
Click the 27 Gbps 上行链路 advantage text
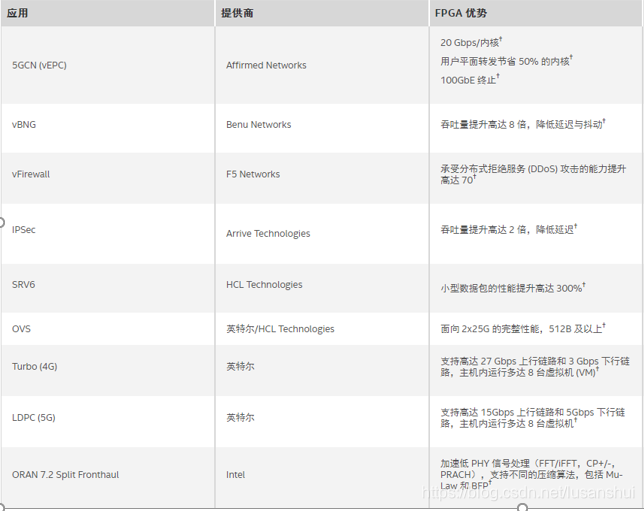(x=535, y=367)
